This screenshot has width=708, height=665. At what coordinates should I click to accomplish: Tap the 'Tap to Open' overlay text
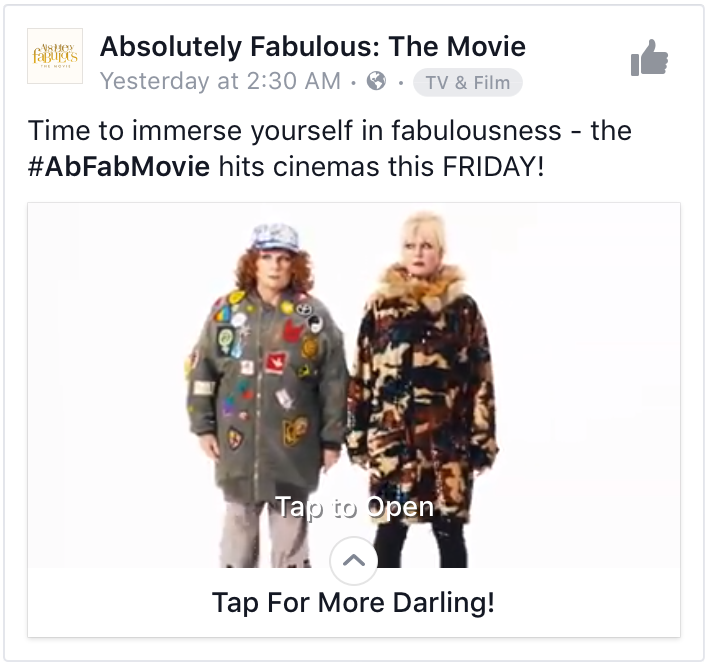[x=354, y=507]
